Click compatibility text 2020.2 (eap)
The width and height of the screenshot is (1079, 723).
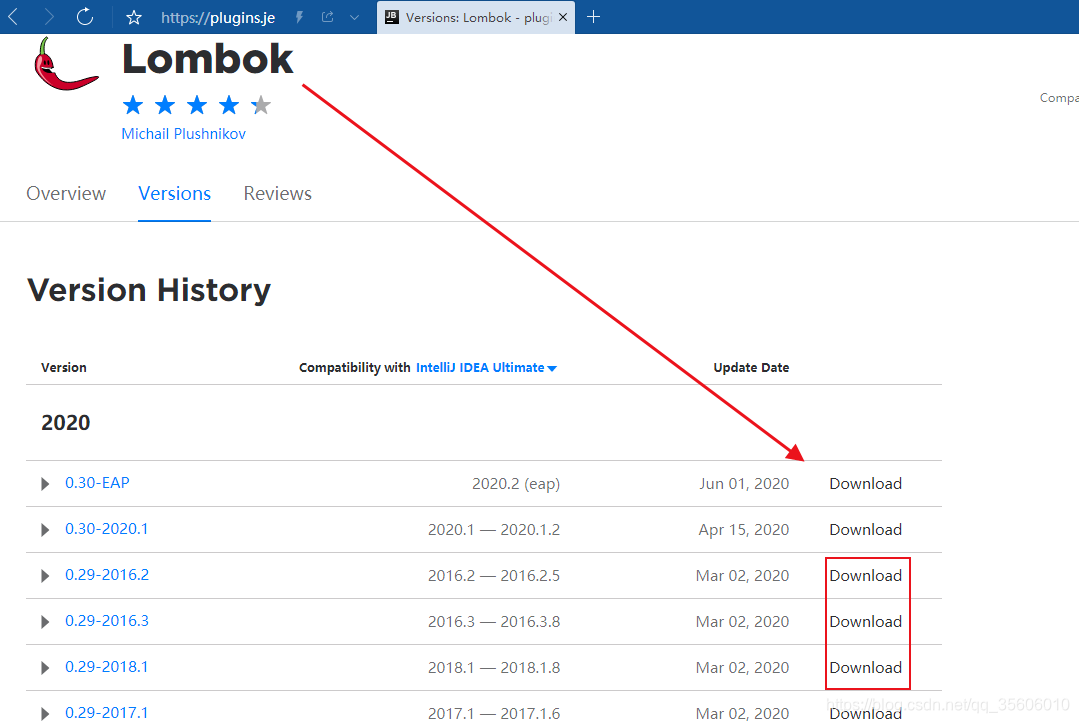(x=515, y=484)
